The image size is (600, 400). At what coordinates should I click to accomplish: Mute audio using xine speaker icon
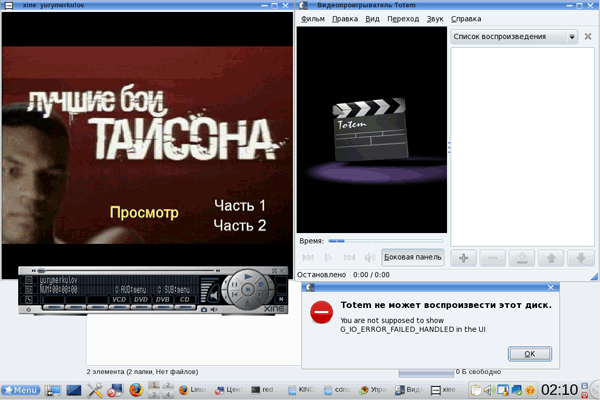point(214,310)
